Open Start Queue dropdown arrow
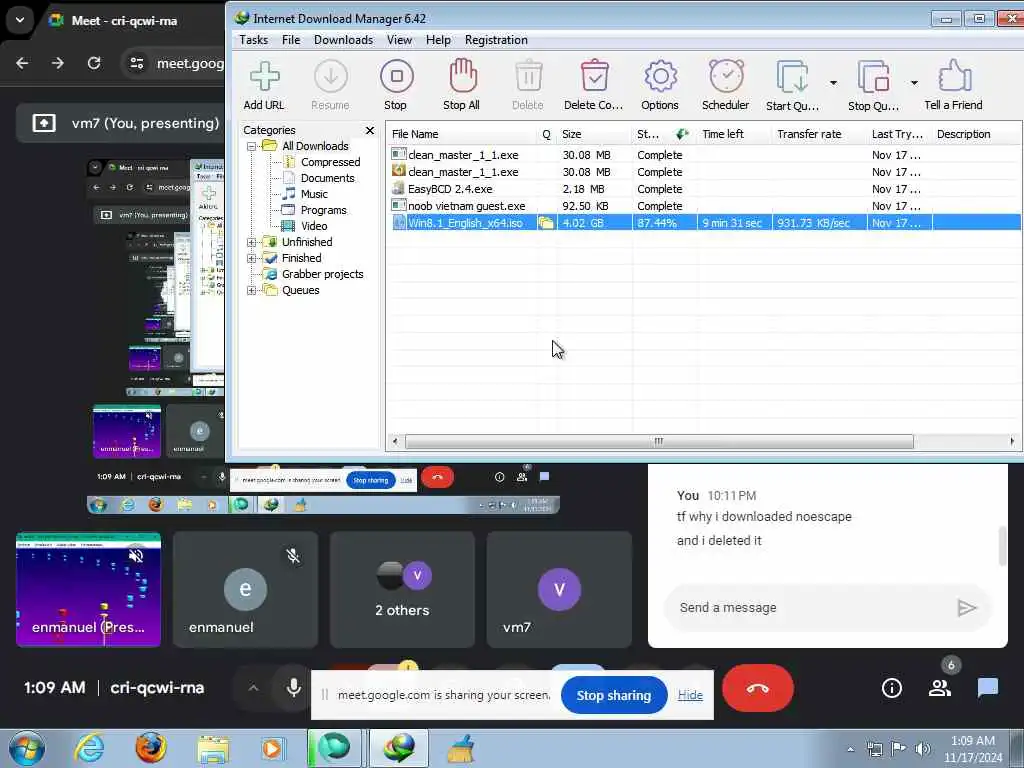This screenshot has width=1024, height=768. pyautogui.click(x=833, y=83)
